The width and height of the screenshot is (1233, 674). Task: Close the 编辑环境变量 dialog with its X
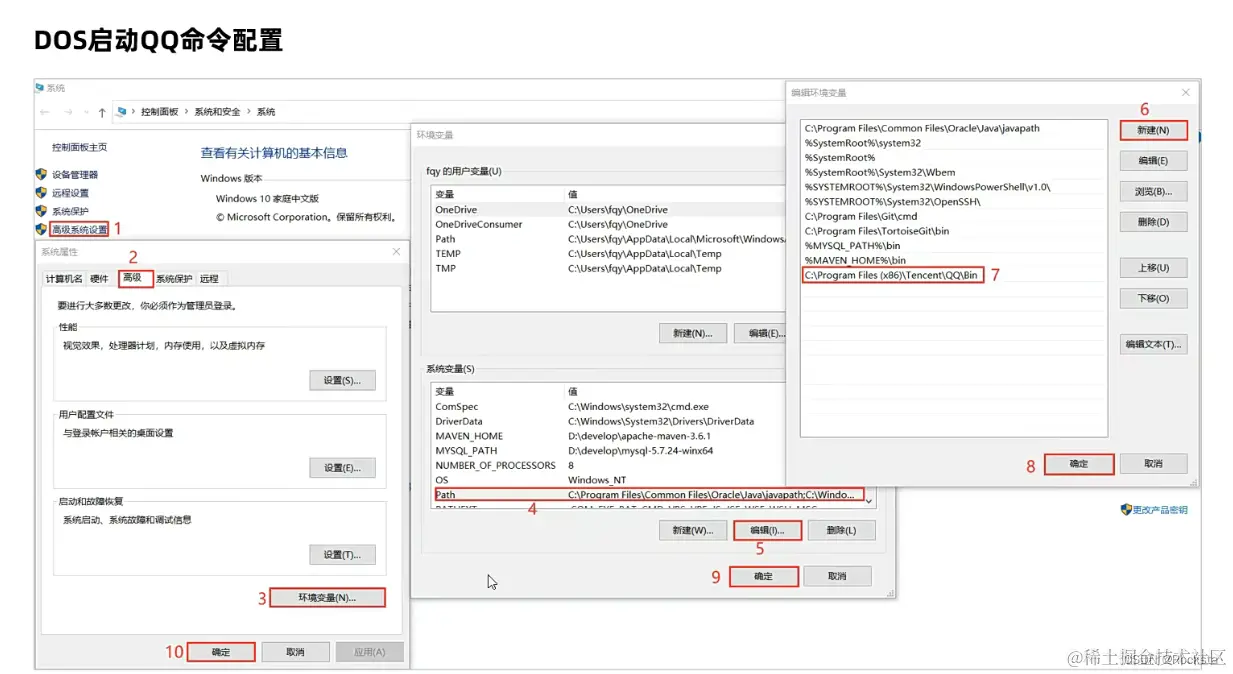[x=1186, y=93]
